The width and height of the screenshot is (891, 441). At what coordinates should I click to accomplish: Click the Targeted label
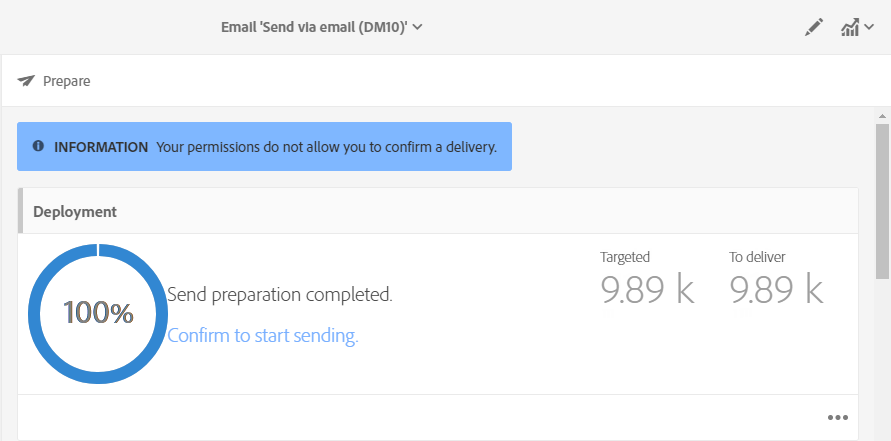625,257
